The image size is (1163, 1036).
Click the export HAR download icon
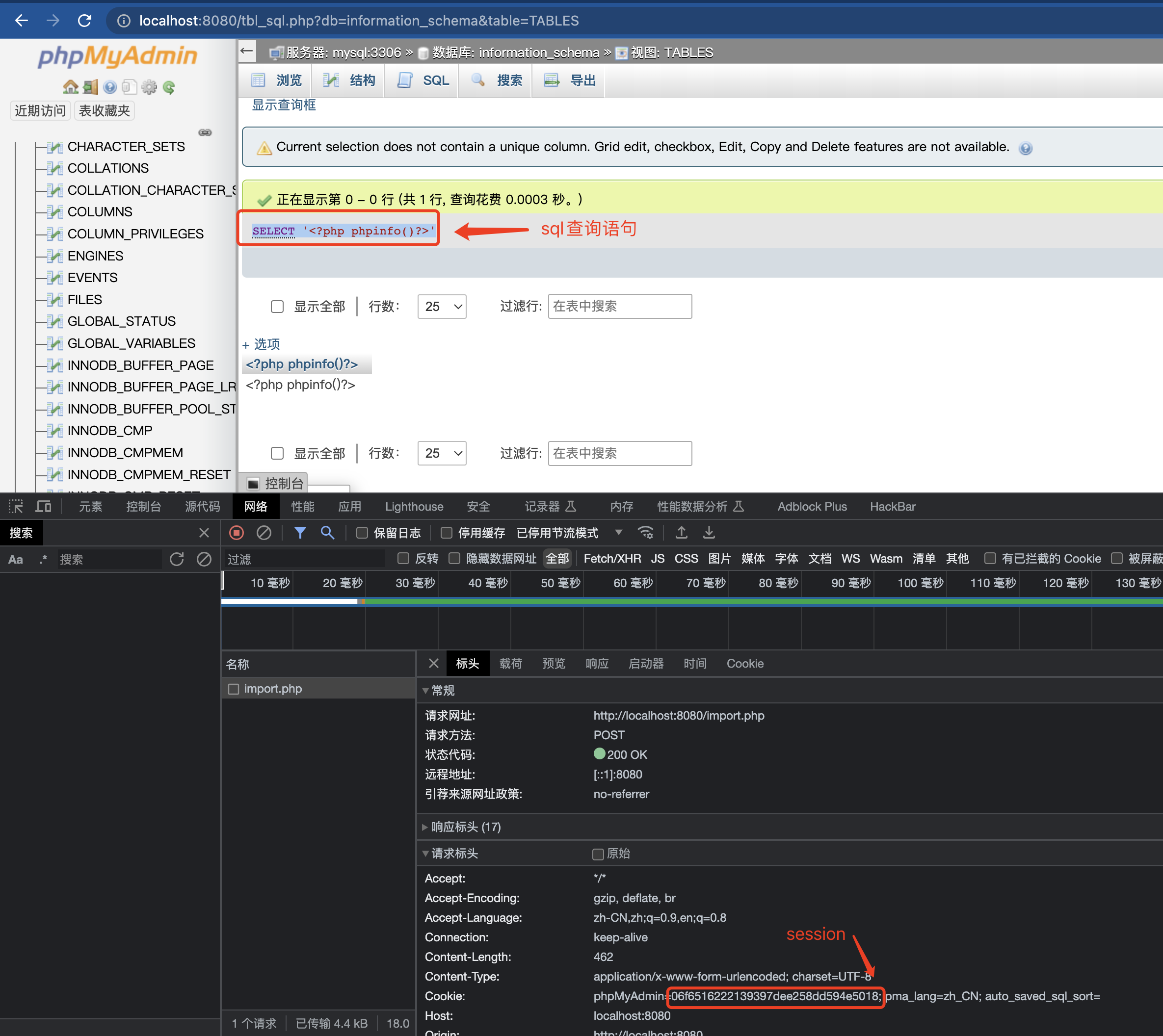tap(709, 533)
